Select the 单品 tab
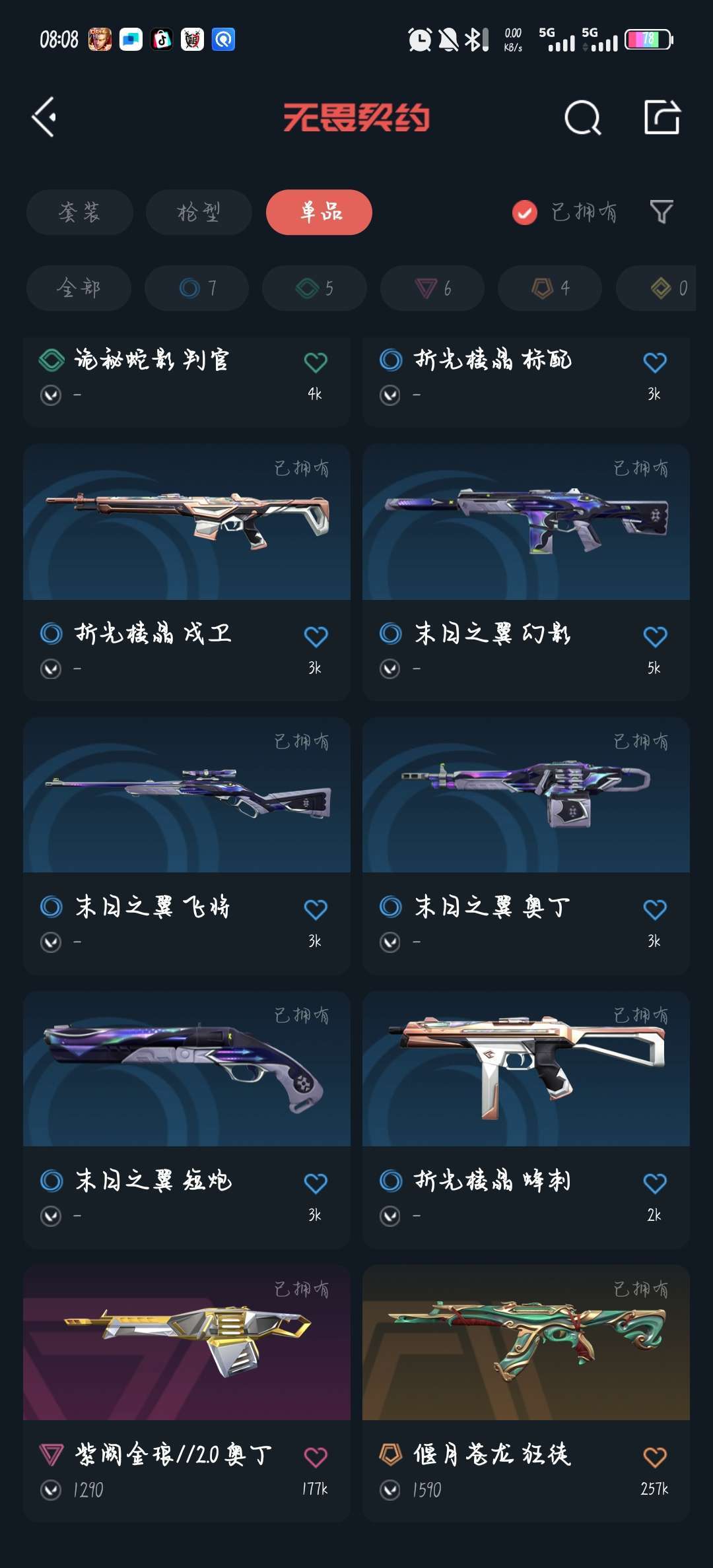713x1568 pixels. click(319, 212)
